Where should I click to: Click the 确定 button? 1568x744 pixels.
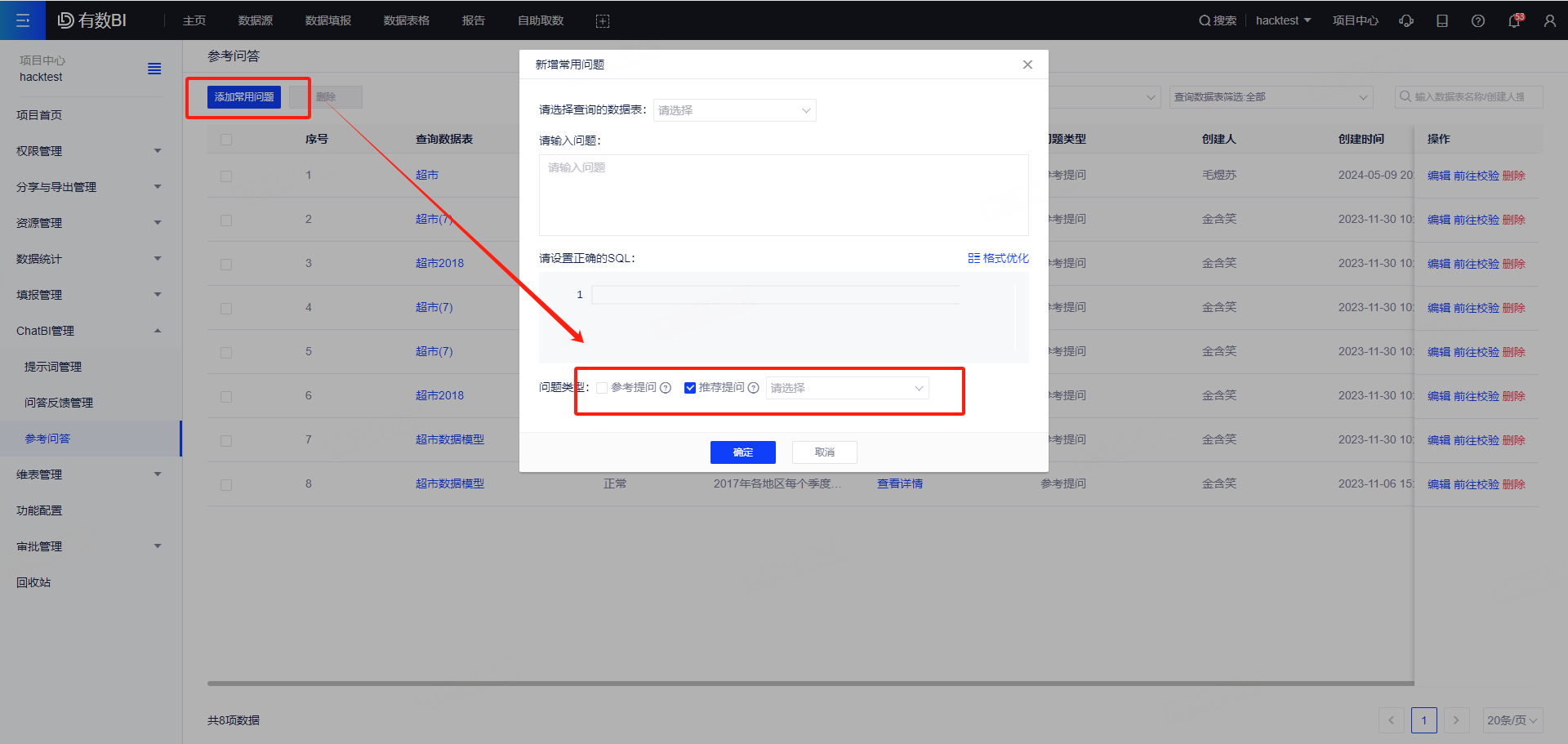pos(742,452)
